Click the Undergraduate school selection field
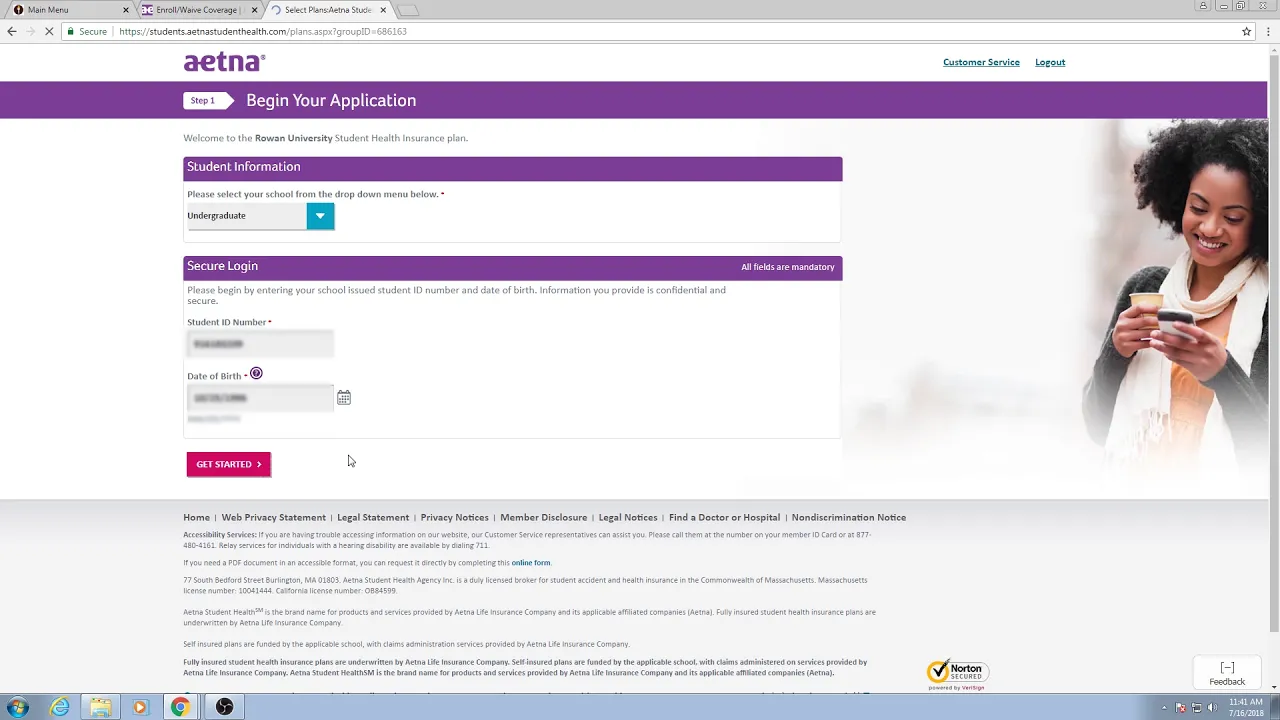Screen dimensions: 1280x720 click(247, 215)
